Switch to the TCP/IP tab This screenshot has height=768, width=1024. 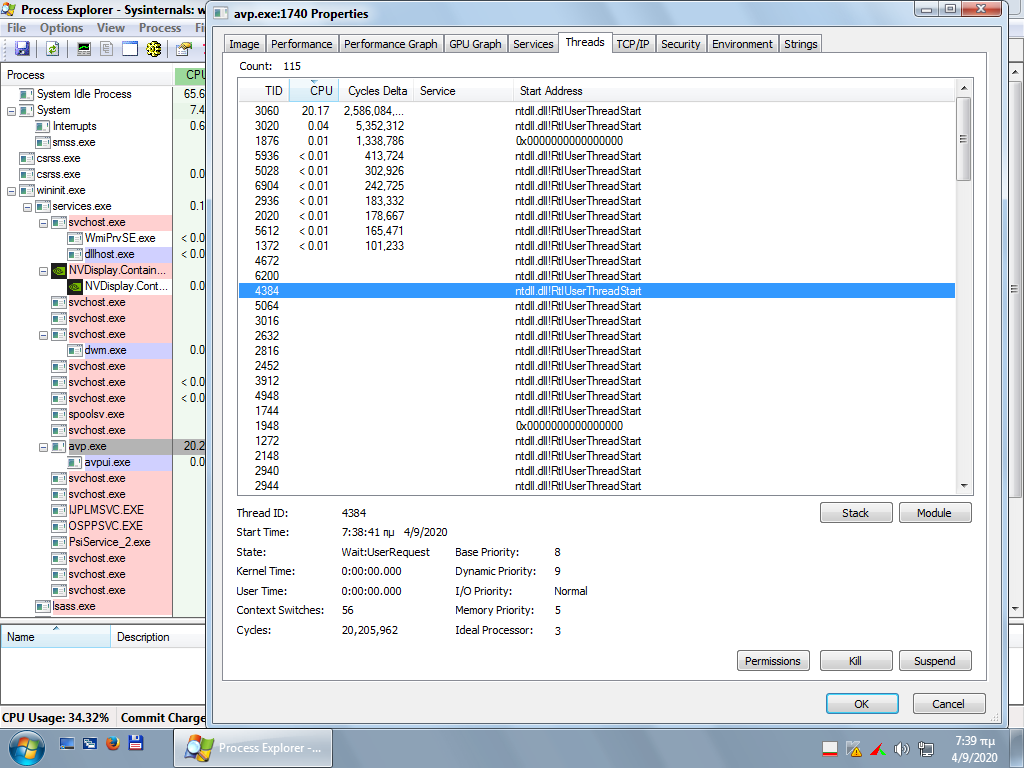tap(633, 44)
